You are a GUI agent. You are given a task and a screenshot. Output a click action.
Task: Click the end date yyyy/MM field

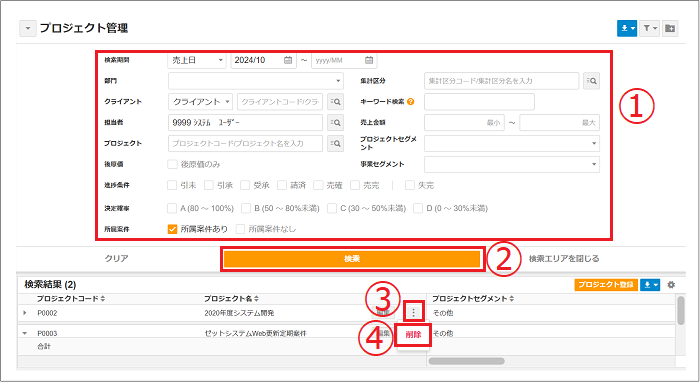click(x=344, y=60)
